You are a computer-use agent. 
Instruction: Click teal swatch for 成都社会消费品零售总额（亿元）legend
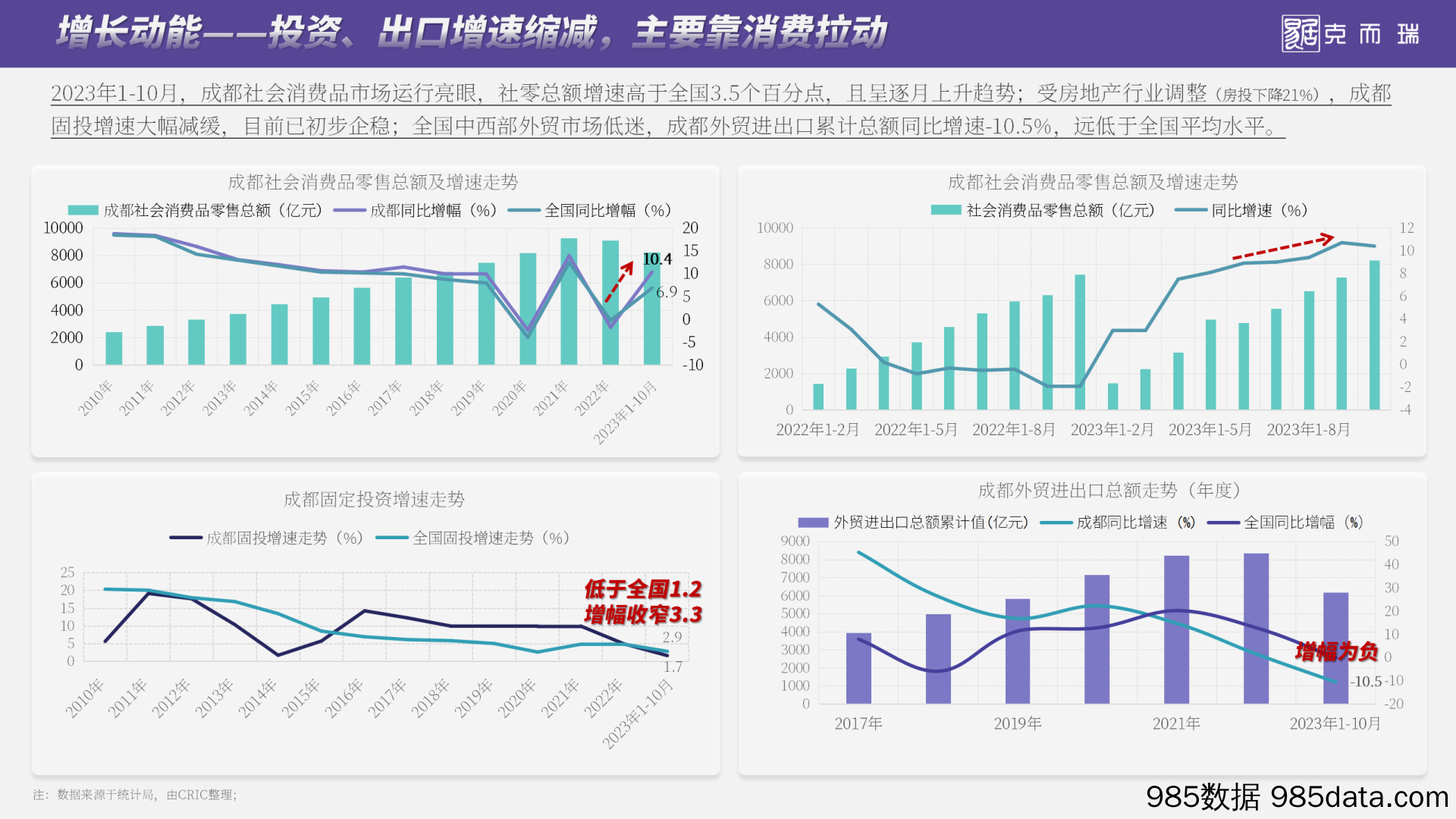(x=83, y=210)
